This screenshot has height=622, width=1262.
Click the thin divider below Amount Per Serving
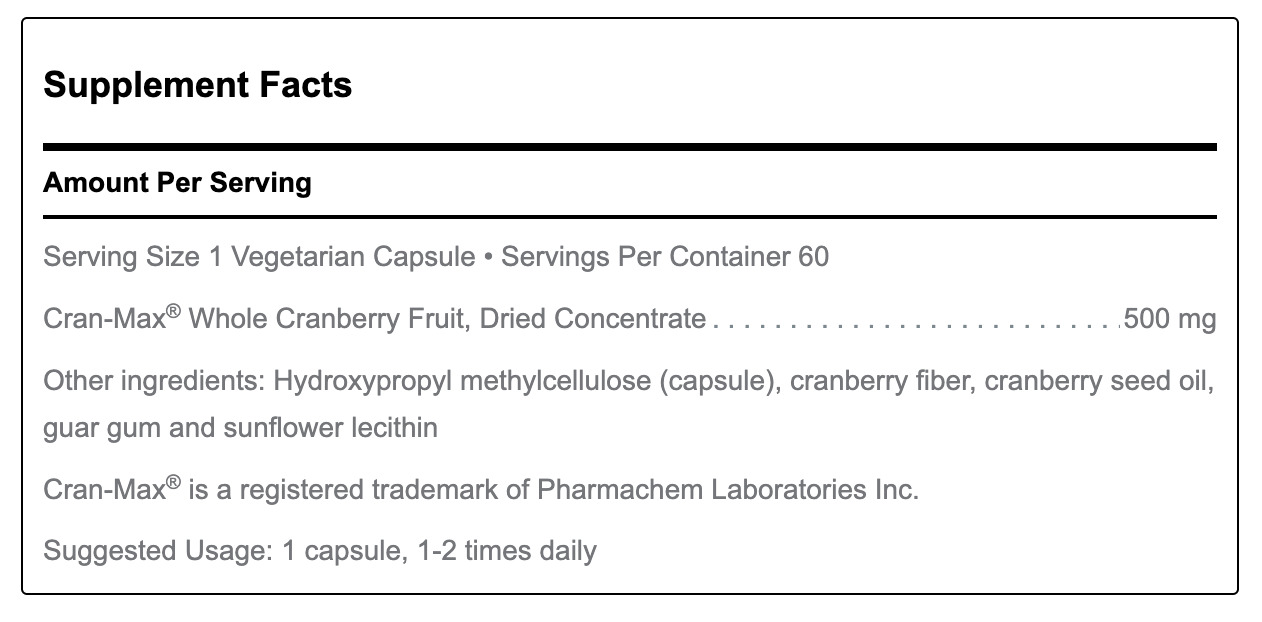coord(630,216)
